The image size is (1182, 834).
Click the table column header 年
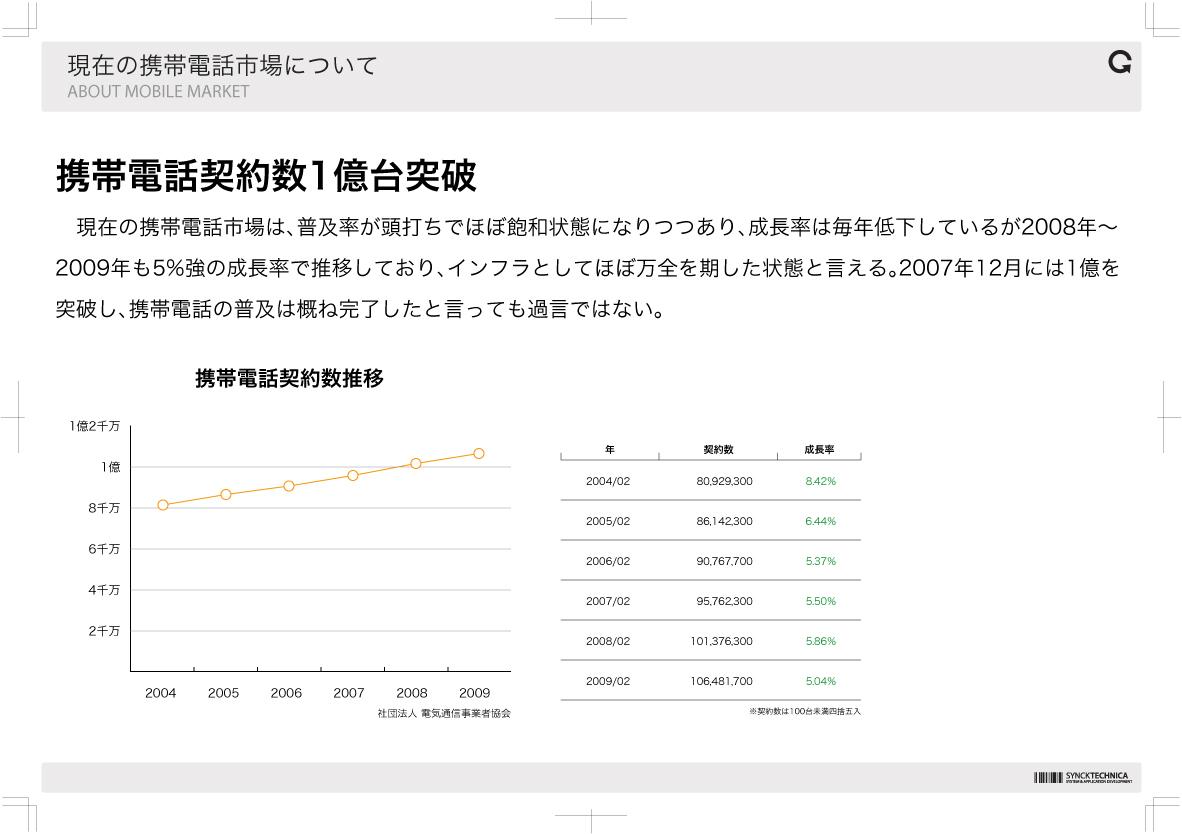pos(610,449)
